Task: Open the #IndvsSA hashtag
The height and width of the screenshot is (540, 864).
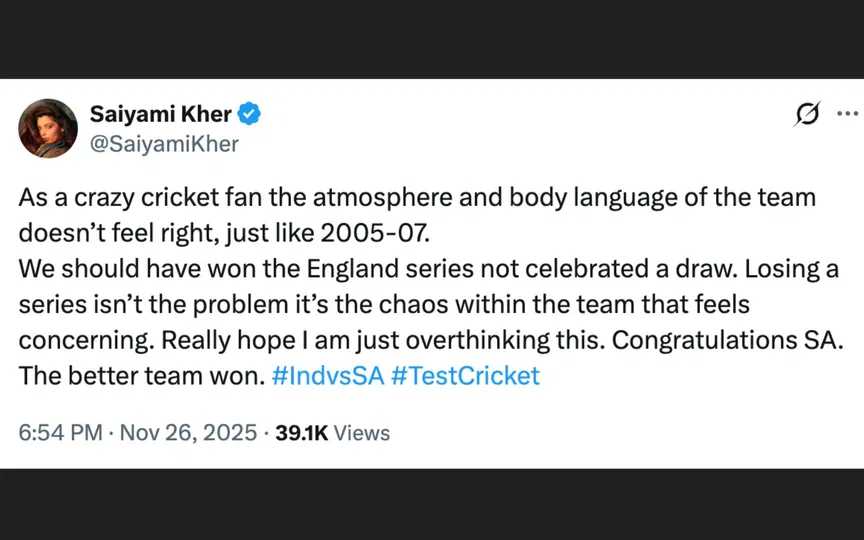Action: coord(321,376)
